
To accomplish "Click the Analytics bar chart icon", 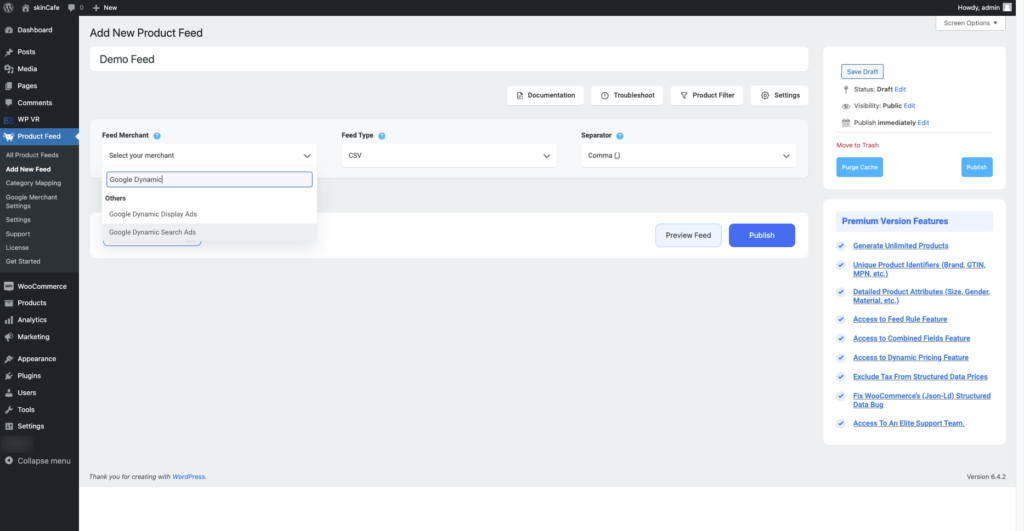I will click(8, 320).
